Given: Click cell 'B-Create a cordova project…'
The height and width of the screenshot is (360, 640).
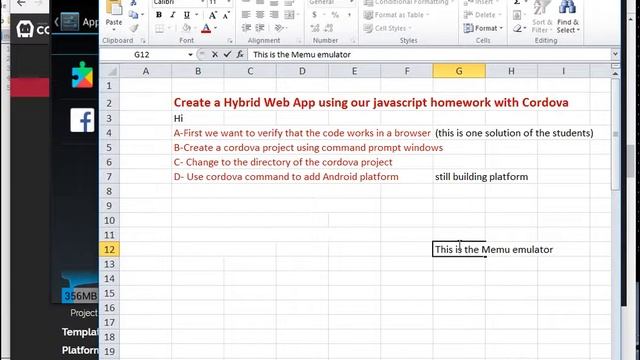Looking at the screenshot, I should pyautogui.click(x=308, y=148).
